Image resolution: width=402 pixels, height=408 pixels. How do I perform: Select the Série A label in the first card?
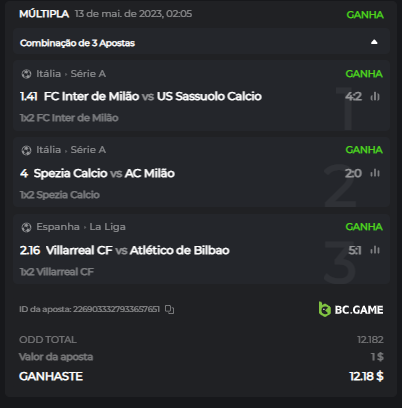(x=88, y=74)
